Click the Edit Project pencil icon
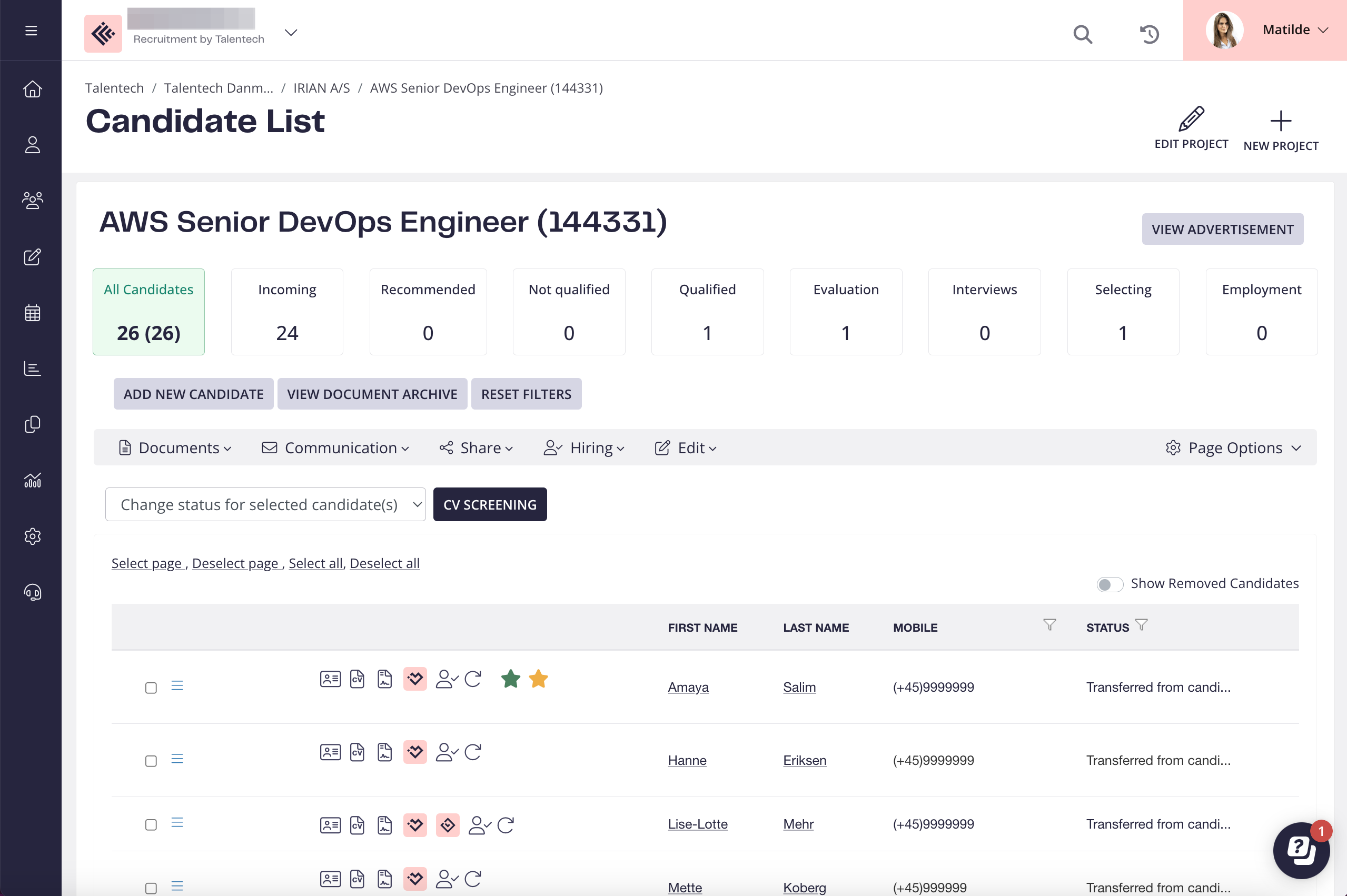 click(1191, 120)
